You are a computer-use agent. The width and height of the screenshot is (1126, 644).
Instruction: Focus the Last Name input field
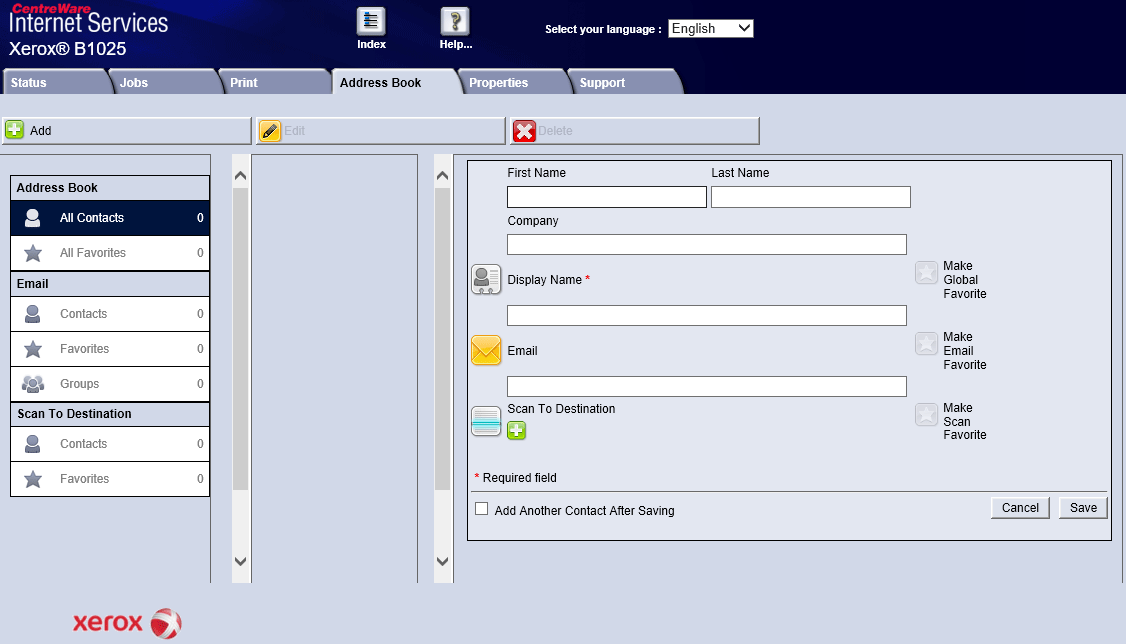pyautogui.click(x=811, y=197)
